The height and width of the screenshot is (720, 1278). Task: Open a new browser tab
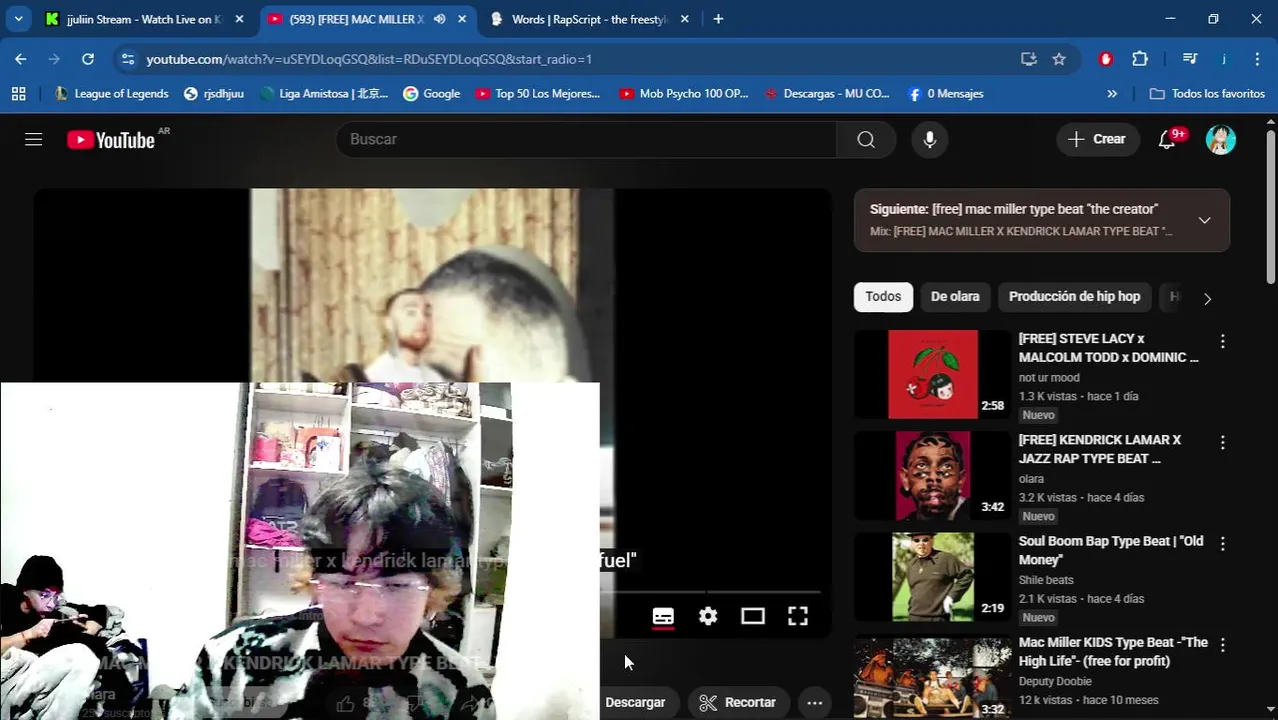pyautogui.click(x=718, y=19)
